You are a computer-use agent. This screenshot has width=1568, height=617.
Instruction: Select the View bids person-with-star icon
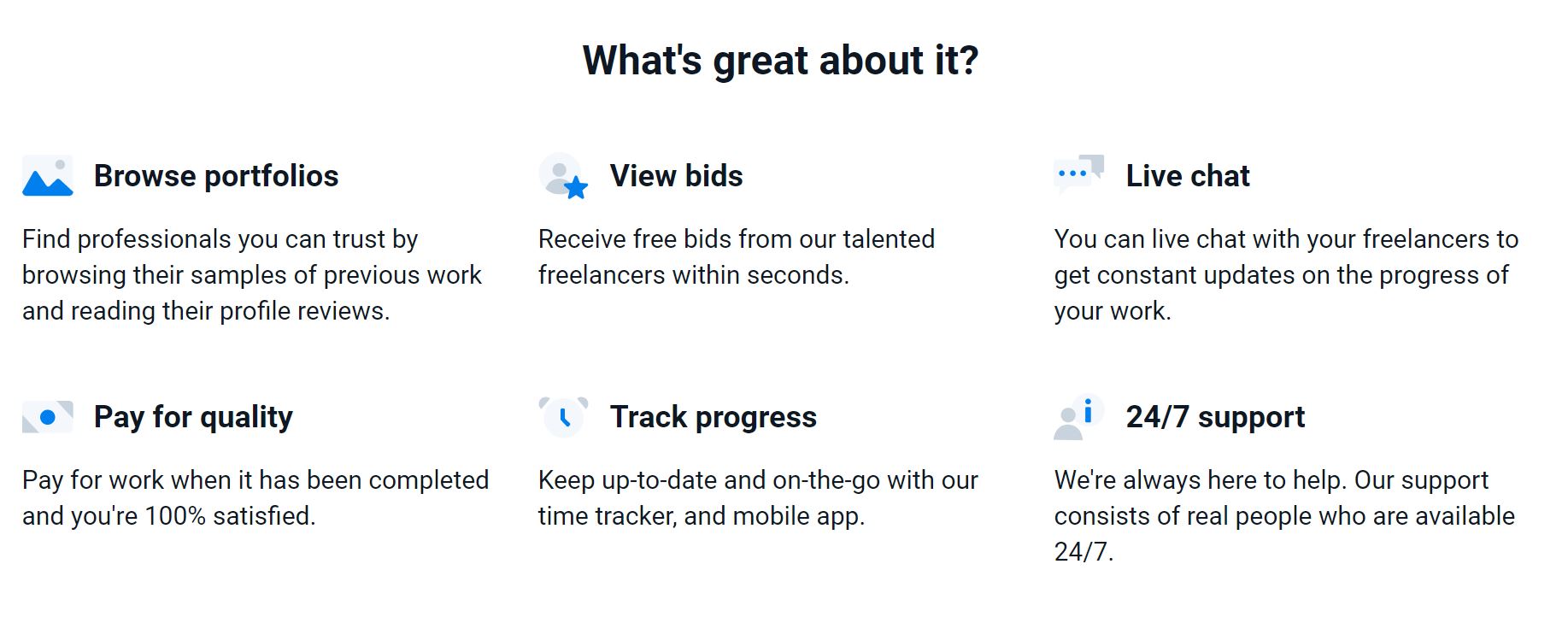pos(564,176)
